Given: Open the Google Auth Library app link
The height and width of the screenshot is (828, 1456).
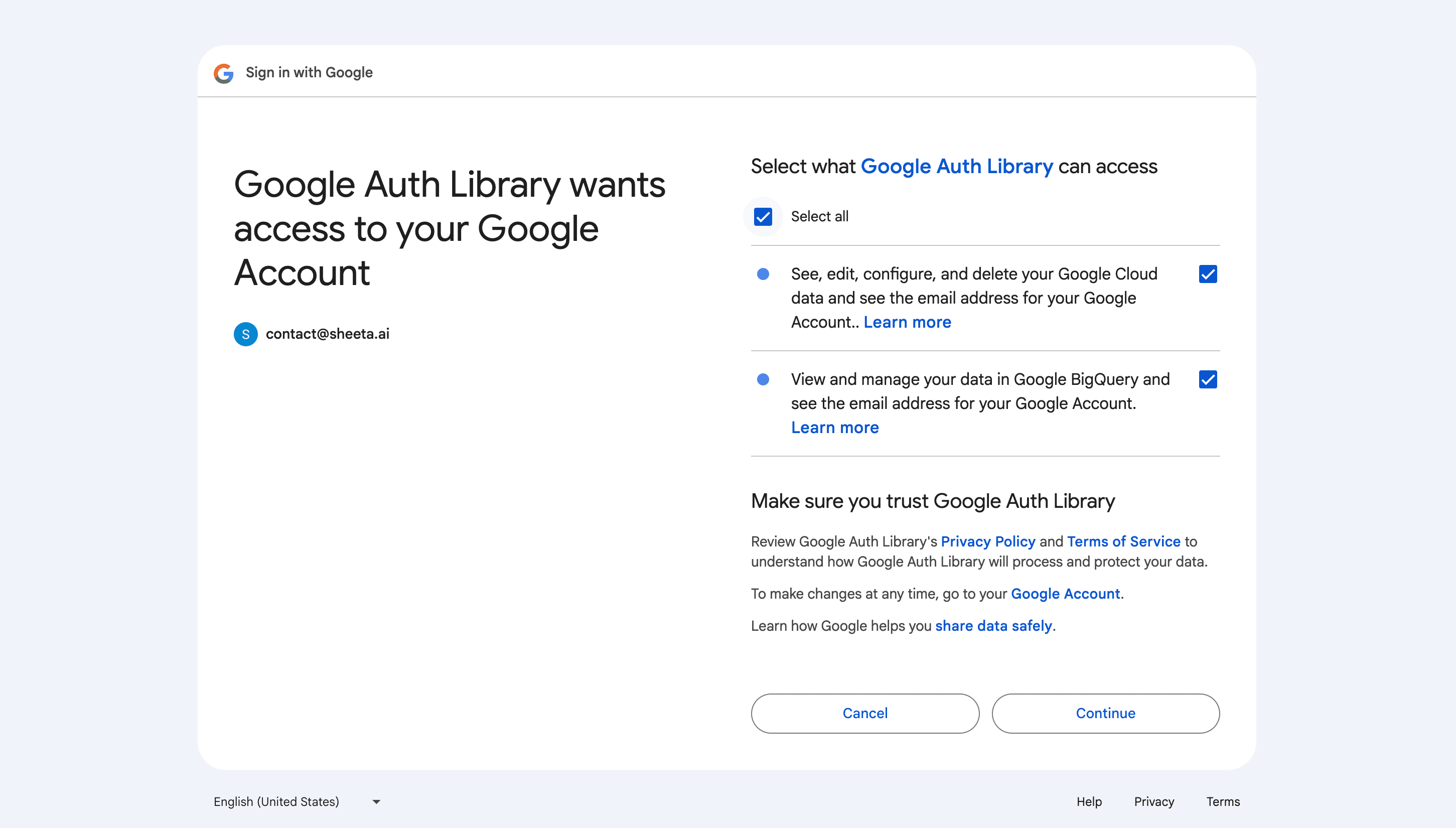Looking at the screenshot, I should 957,166.
